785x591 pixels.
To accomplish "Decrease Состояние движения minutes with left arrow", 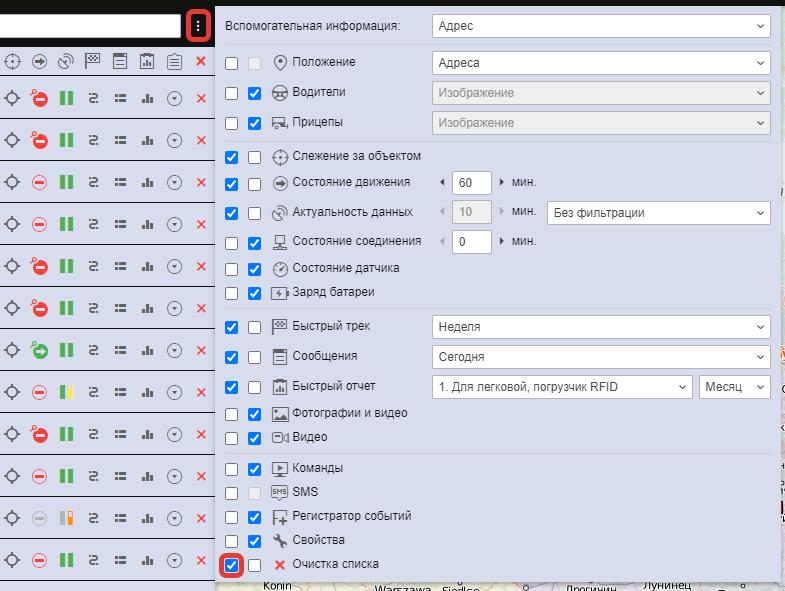I will pyautogui.click(x=443, y=182).
